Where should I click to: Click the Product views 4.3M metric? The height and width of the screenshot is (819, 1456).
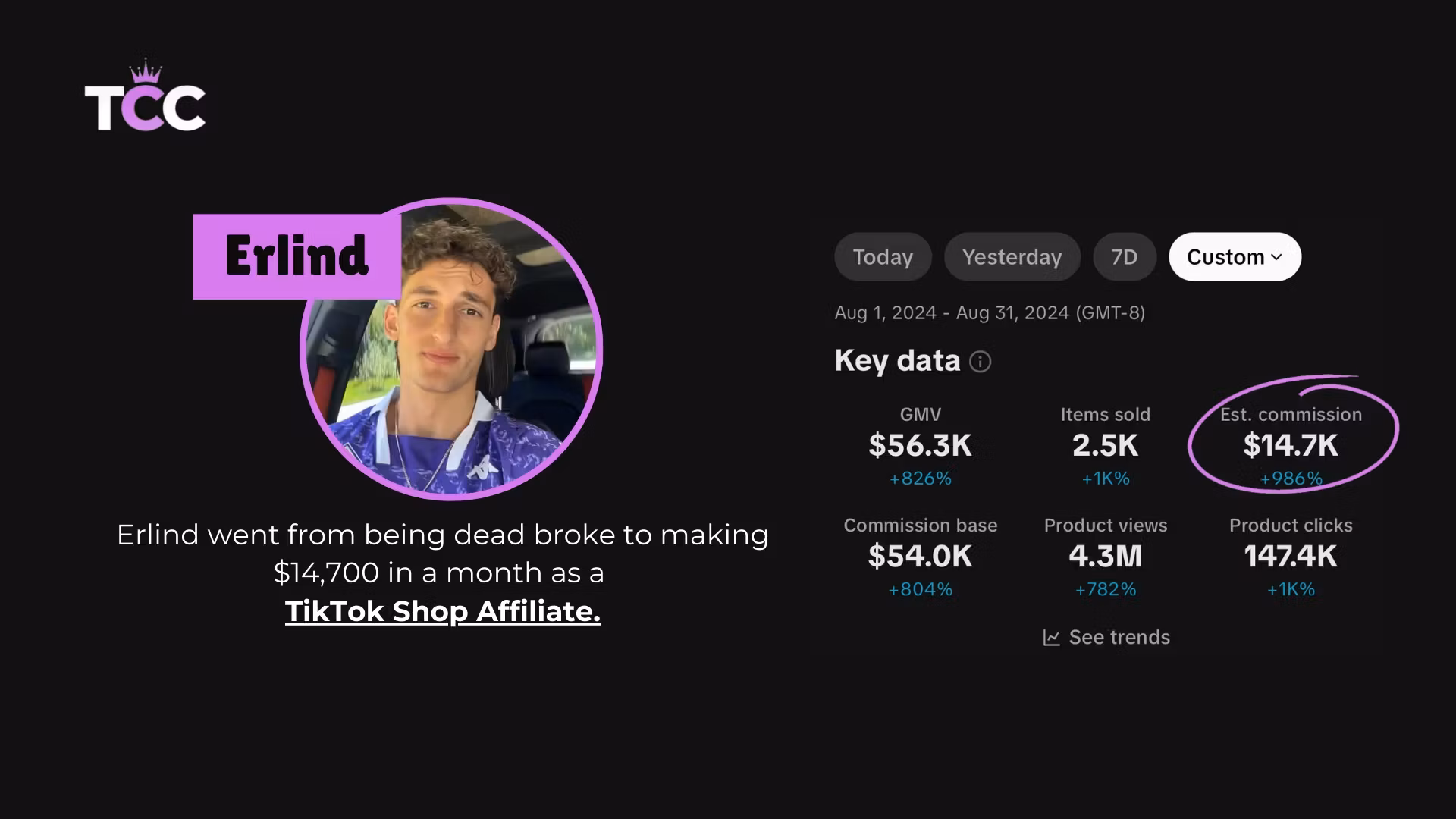click(x=1105, y=557)
